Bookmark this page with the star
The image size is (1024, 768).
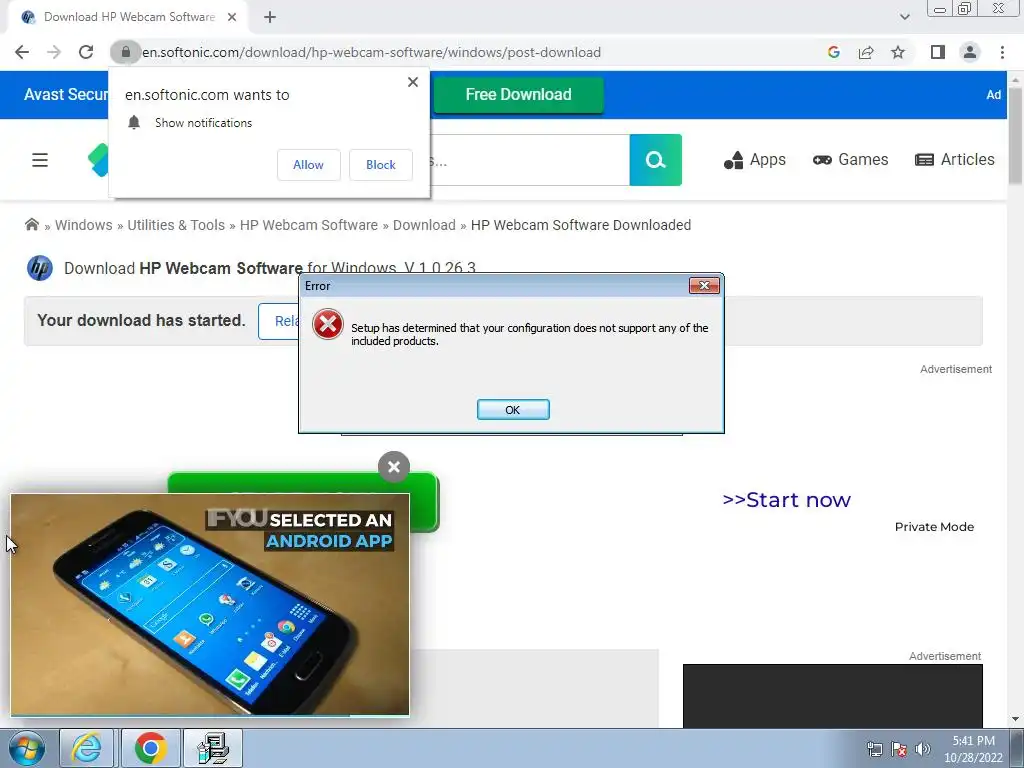click(x=898, y=52)
